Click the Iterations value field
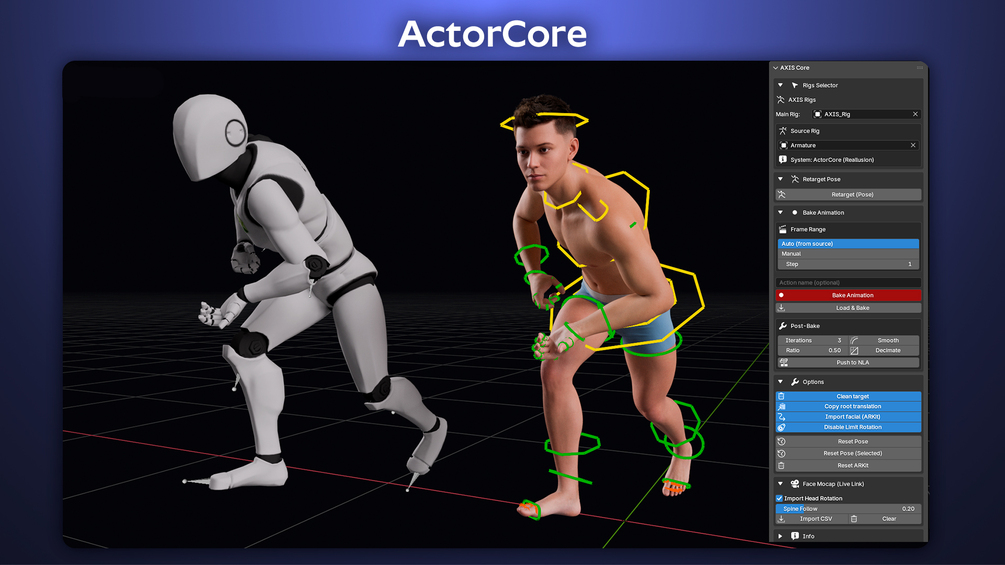Viewport: 1005px width, 565px height. coord(812,340)
